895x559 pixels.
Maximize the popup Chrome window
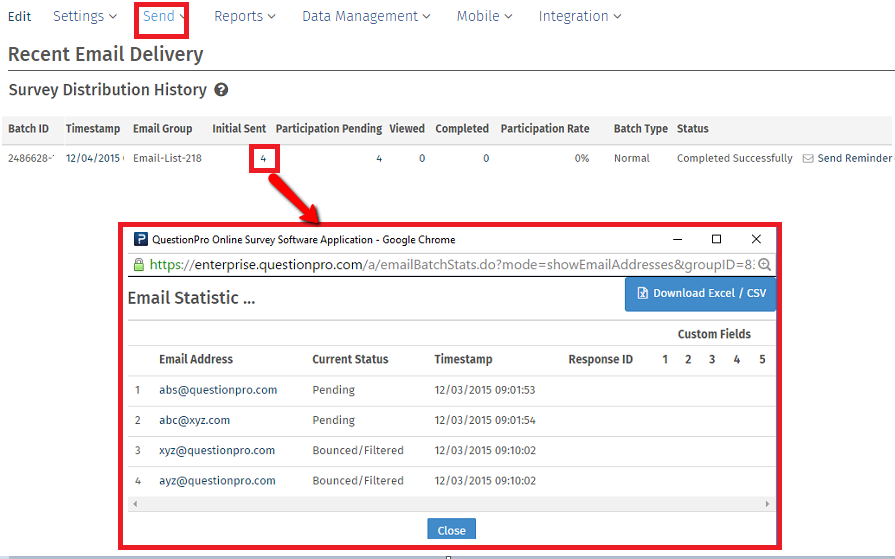716,240
